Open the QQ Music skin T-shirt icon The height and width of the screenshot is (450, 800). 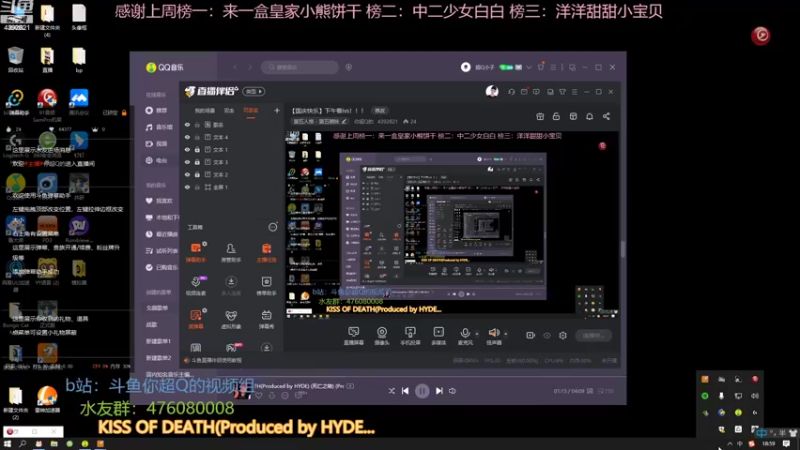tap(541, 67)
